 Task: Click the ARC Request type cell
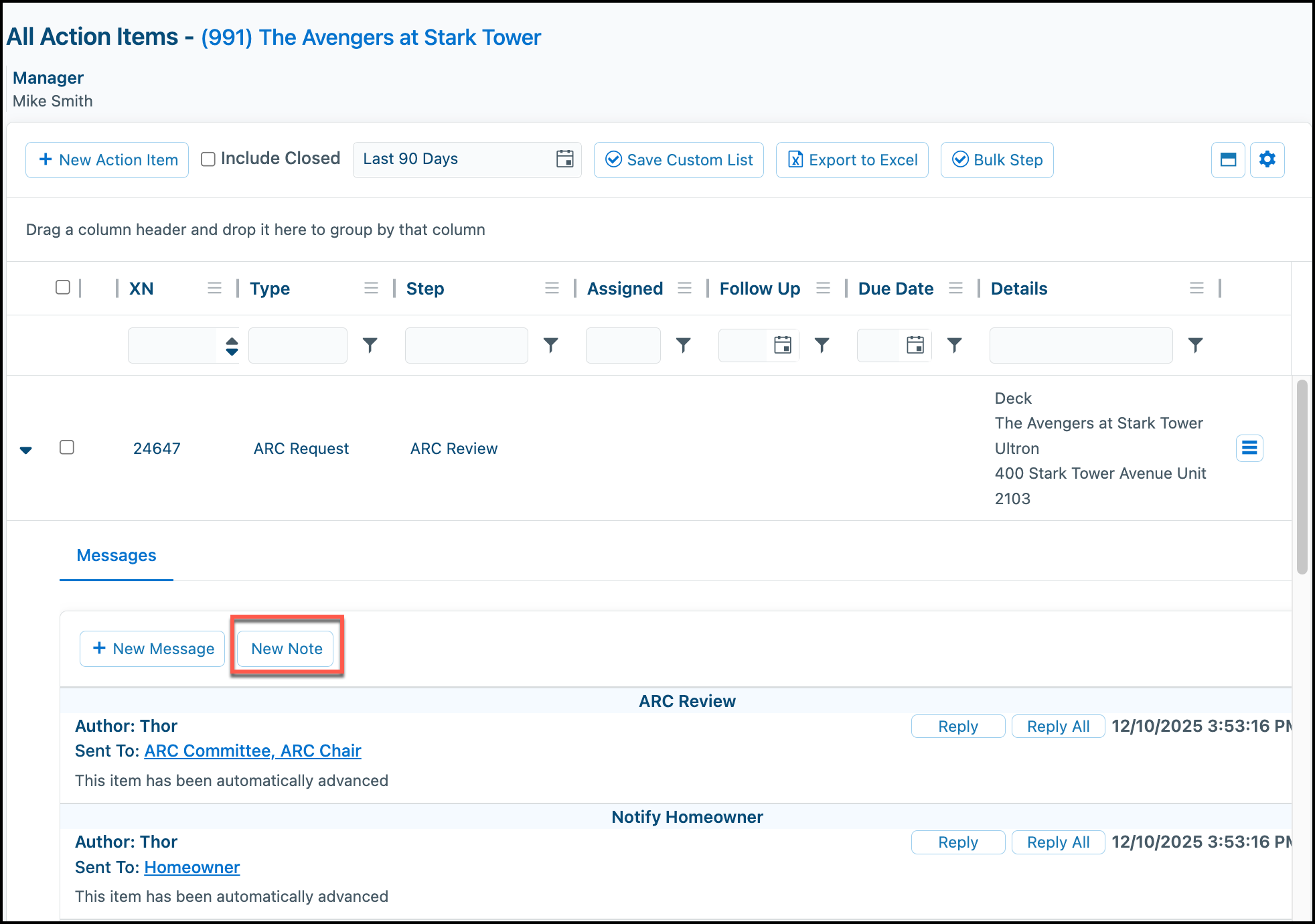pyautogui.click(x=301, y=449)
